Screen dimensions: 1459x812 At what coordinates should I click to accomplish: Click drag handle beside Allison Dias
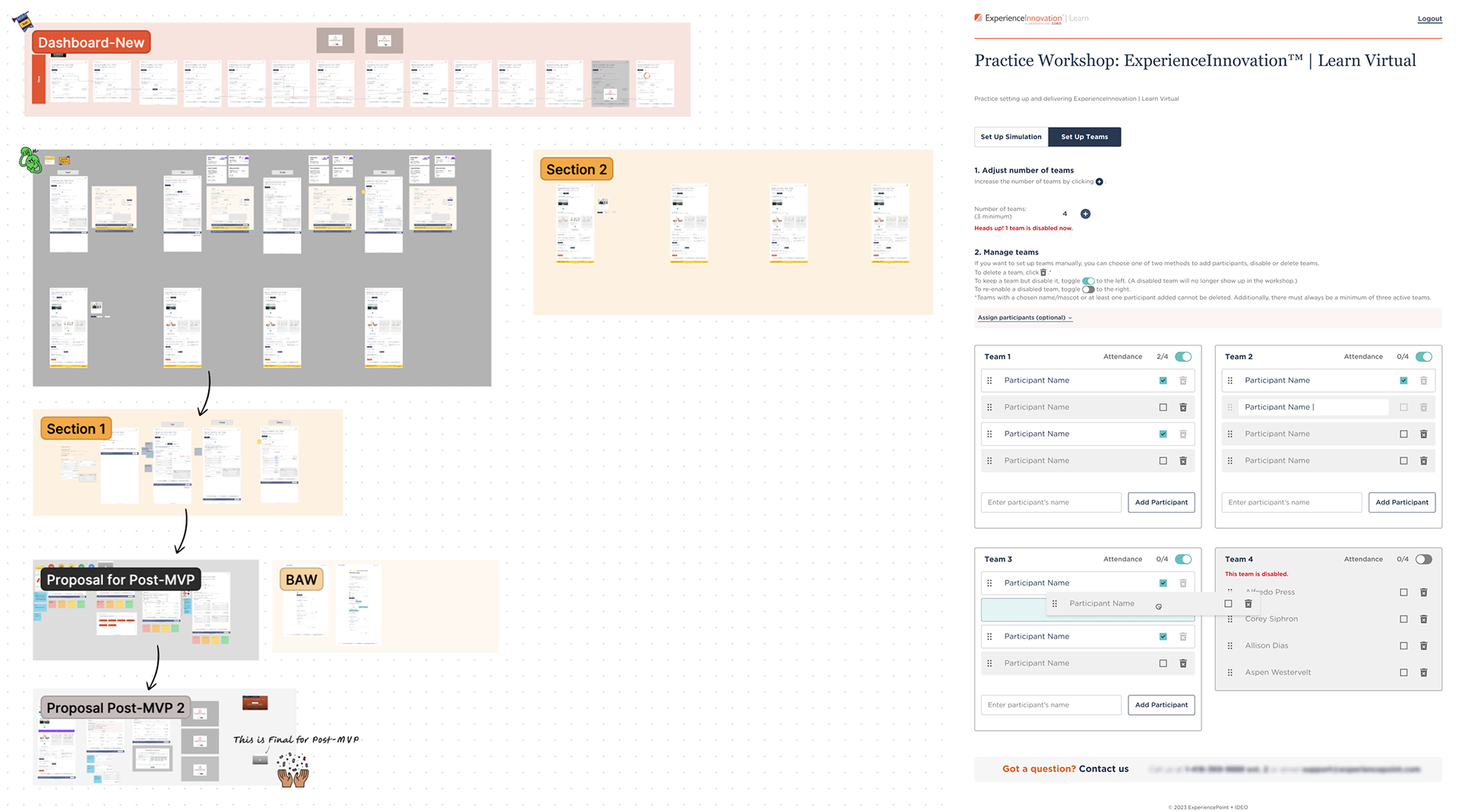point(1230,646)
